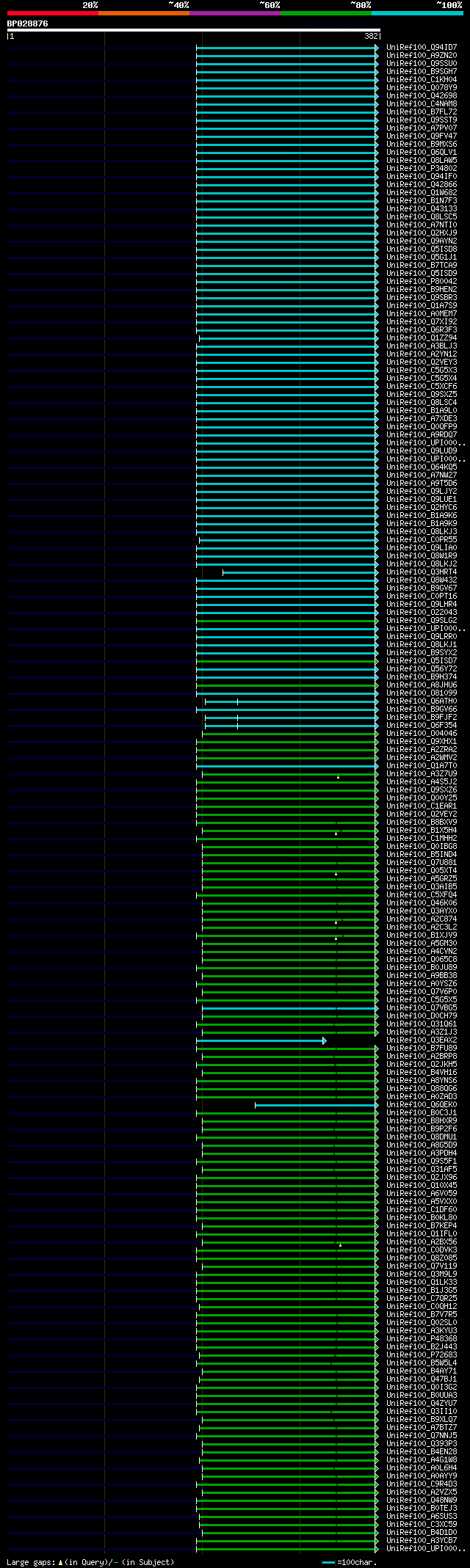Open hit UniRef100_B9SGH7
The height and width of the screenshot is (1568, 470).
point(422,71)
